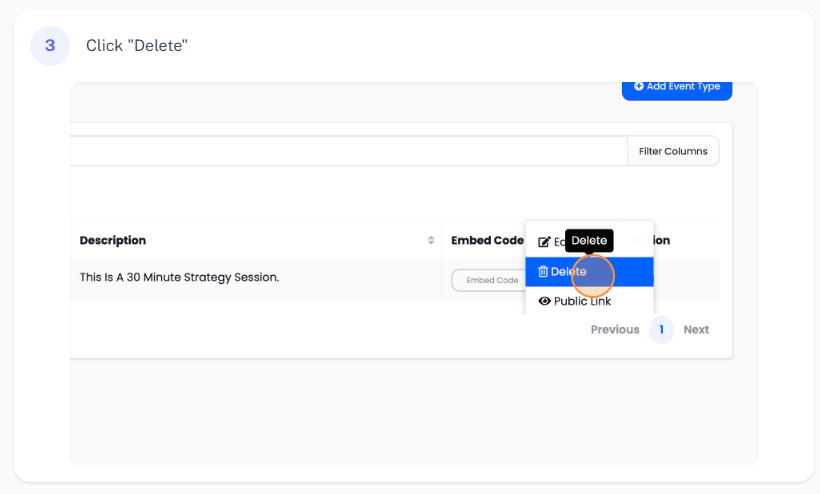This screenshot has height=494, width=820.
Task: Select Delete from the action menu
Action: click(569, 272)
